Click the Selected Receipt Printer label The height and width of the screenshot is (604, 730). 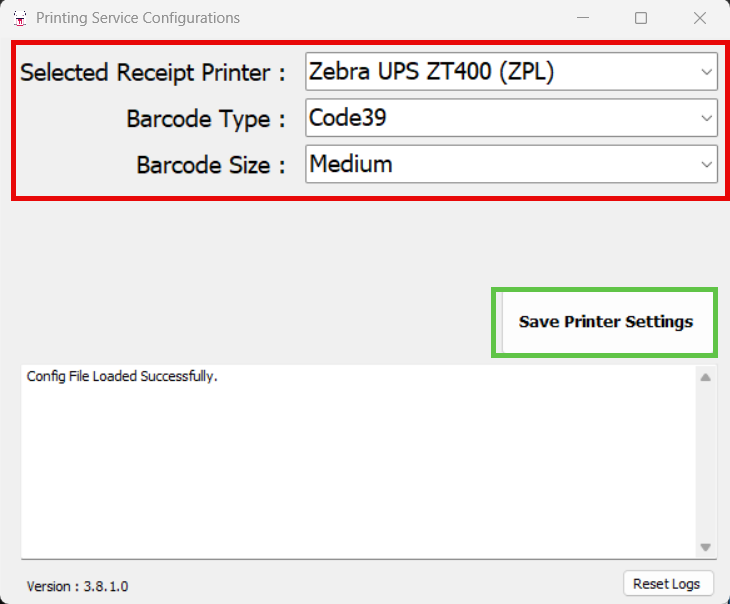point(153,73)
